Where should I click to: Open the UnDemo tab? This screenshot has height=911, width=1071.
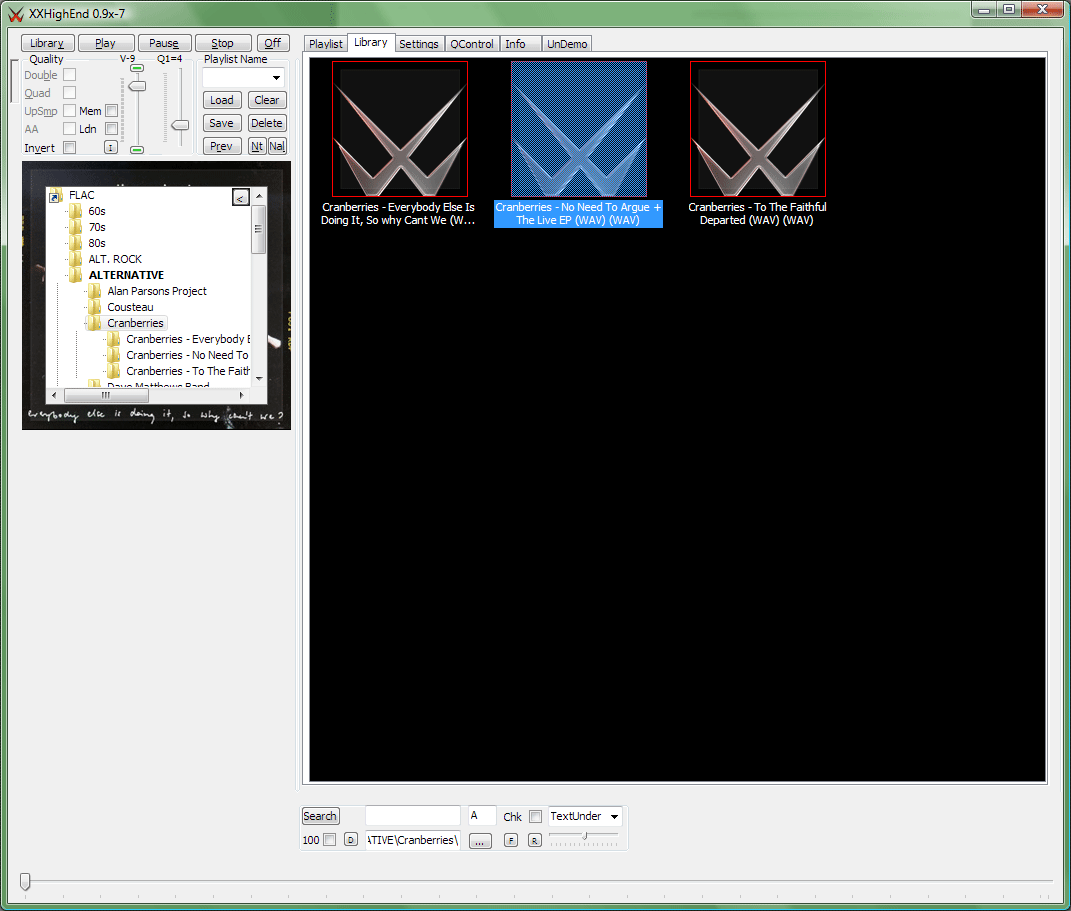pos(567,44)
